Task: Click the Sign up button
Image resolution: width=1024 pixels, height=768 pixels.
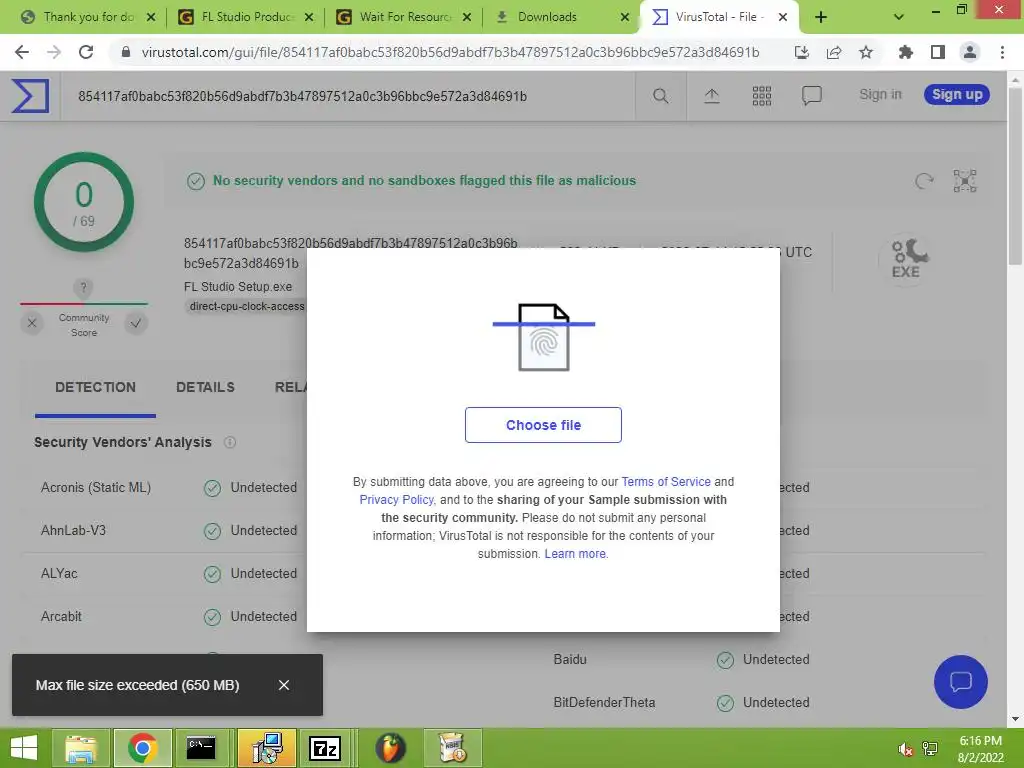Action: pyautogui.click(x=957, y=95)
